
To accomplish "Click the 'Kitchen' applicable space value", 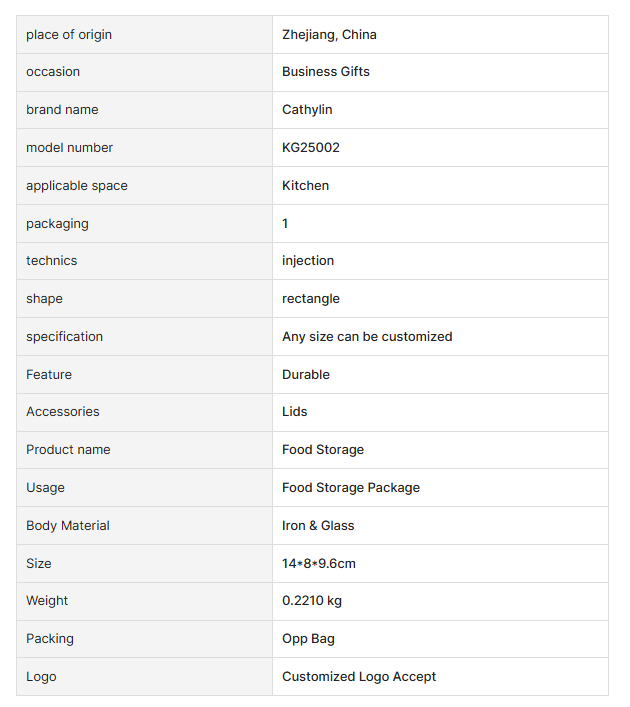I will [x=305, y=186].
